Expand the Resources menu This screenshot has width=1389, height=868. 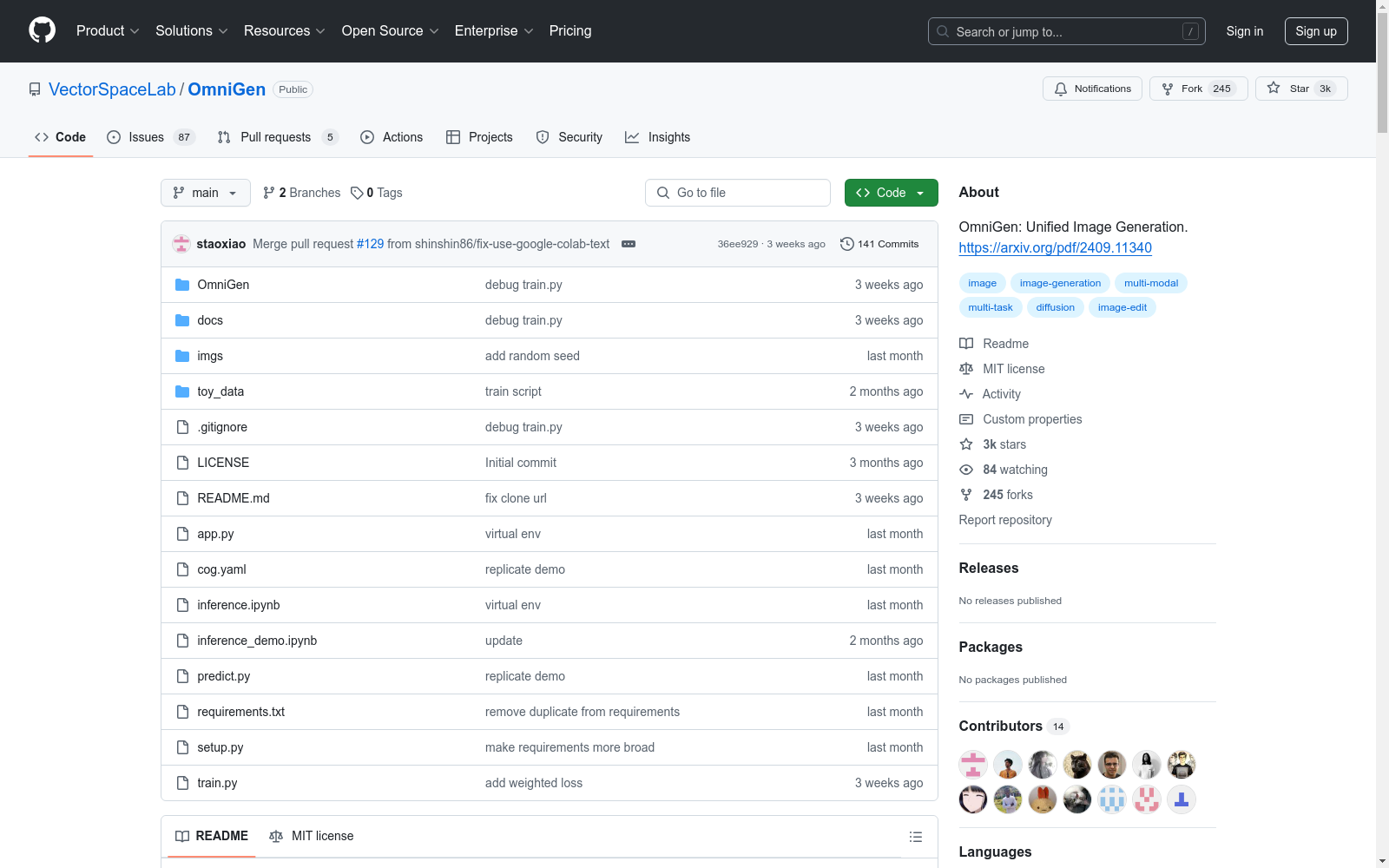coord(284,30)
